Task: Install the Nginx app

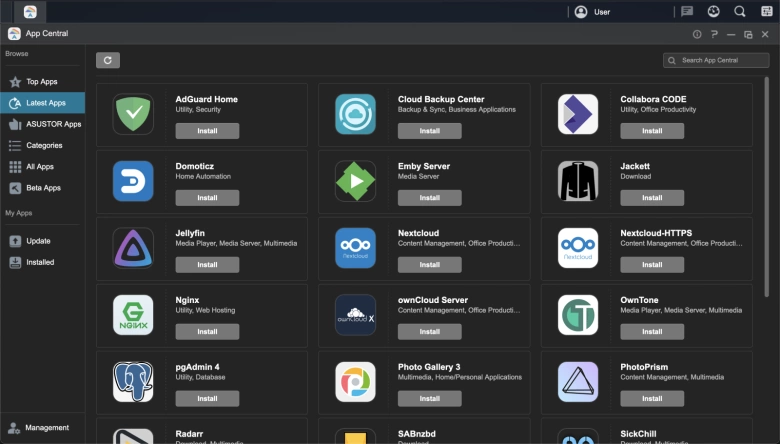Action: pos(207,332)
